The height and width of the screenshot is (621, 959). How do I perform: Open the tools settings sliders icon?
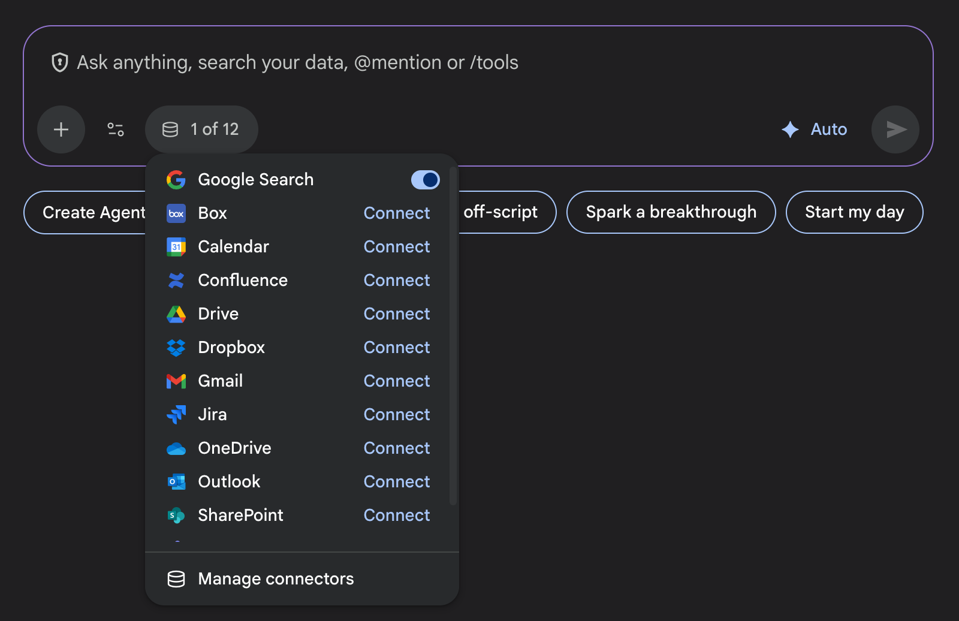pos(116,130)
